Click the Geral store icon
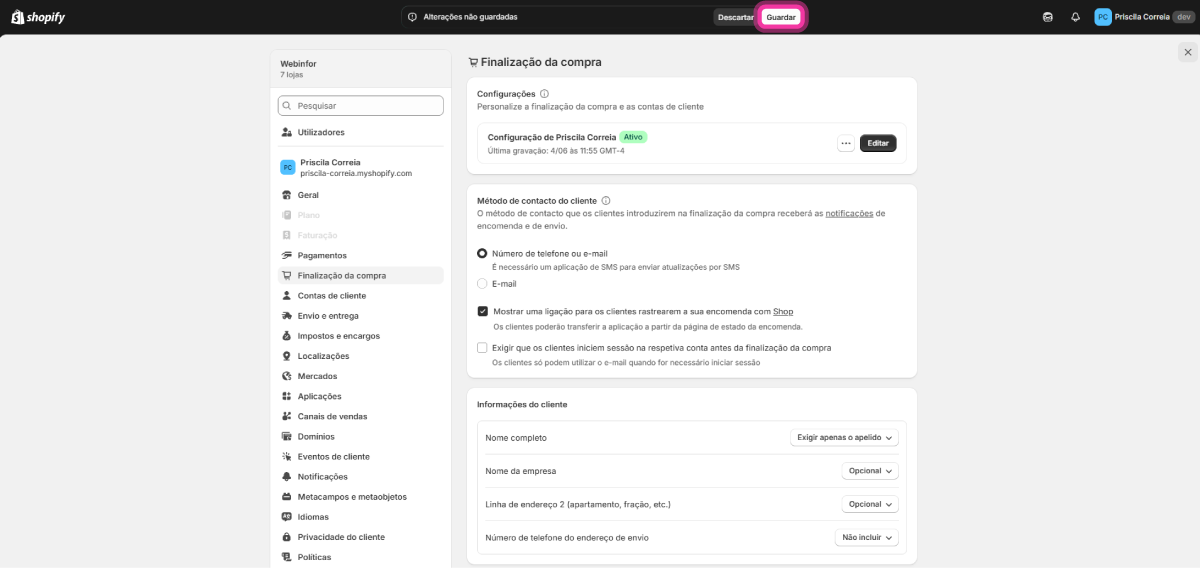 click(x=287, y=195)
